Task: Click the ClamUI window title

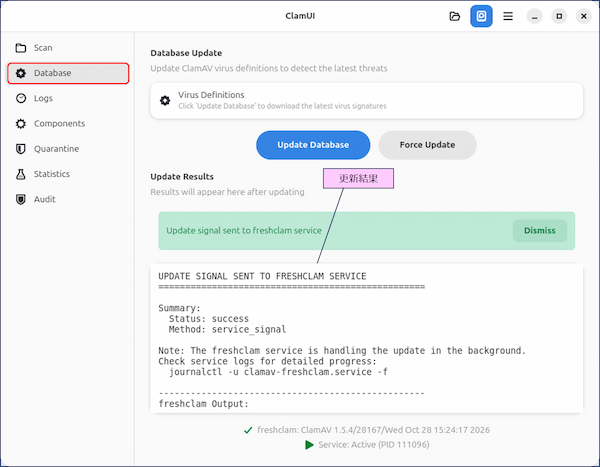Action: tap(300, 16)
